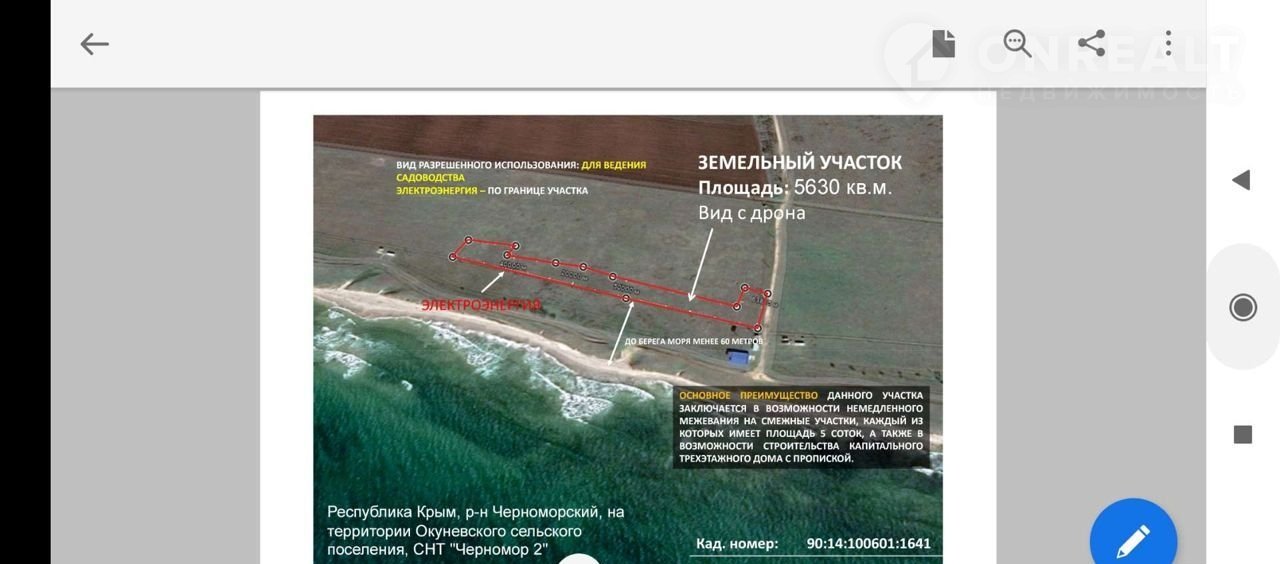Screen dimensions: 1280x564
Task: Tap the blue pencil edit button
Action: click(x=1133, y=540)
